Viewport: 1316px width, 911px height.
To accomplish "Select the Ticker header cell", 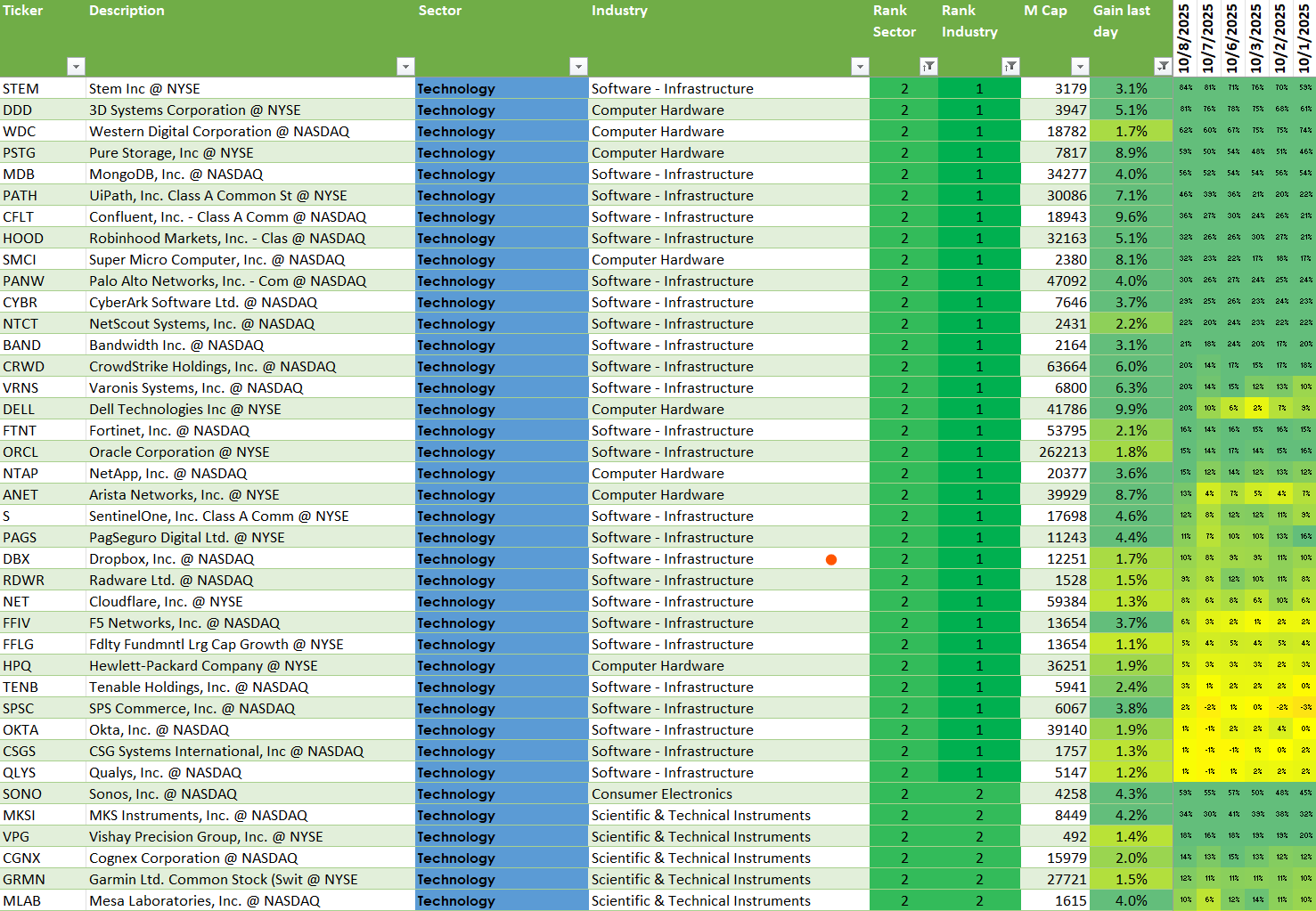I will (43, 38).
